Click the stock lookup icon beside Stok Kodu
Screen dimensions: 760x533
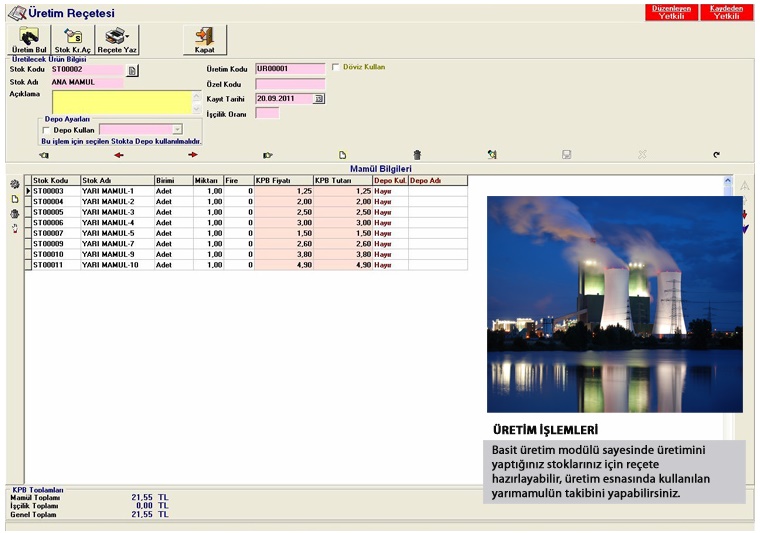(x=132, y=70)
